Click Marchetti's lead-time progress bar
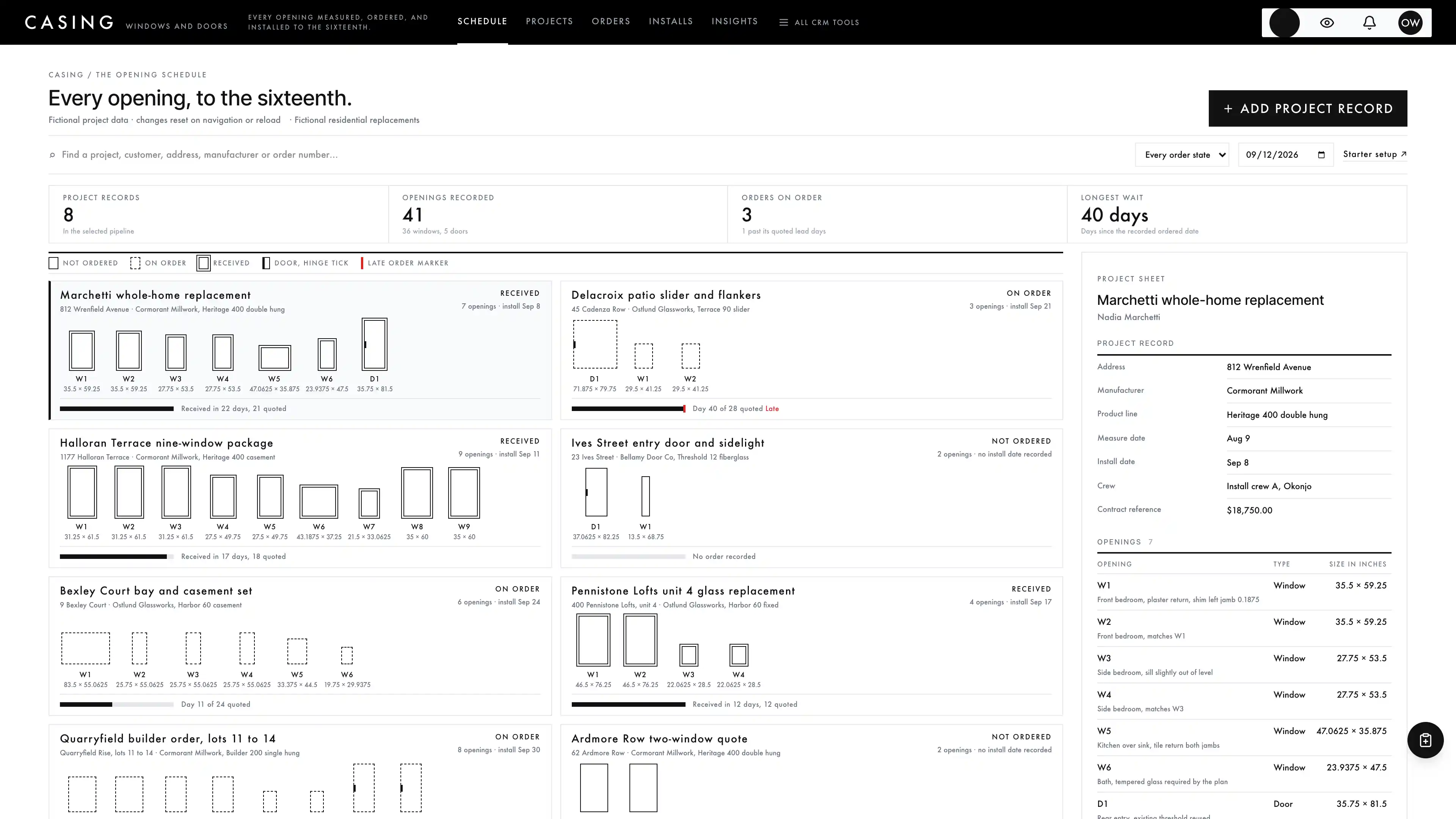The image size is (1456, 819). [116, 409]
